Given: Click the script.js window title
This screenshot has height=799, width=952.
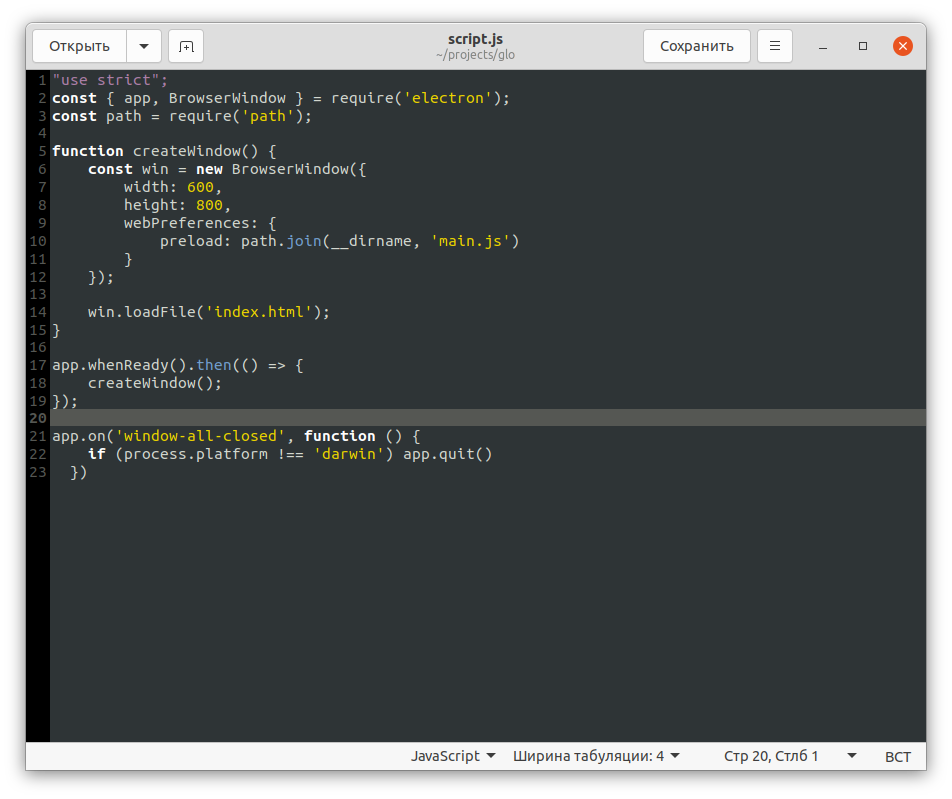Looking at the screenshot, I should click(x=475, y=39).
